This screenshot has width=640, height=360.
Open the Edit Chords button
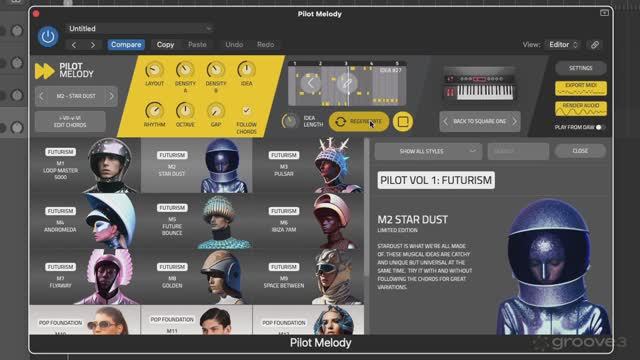pyautogui.click(x=70, y=121)
